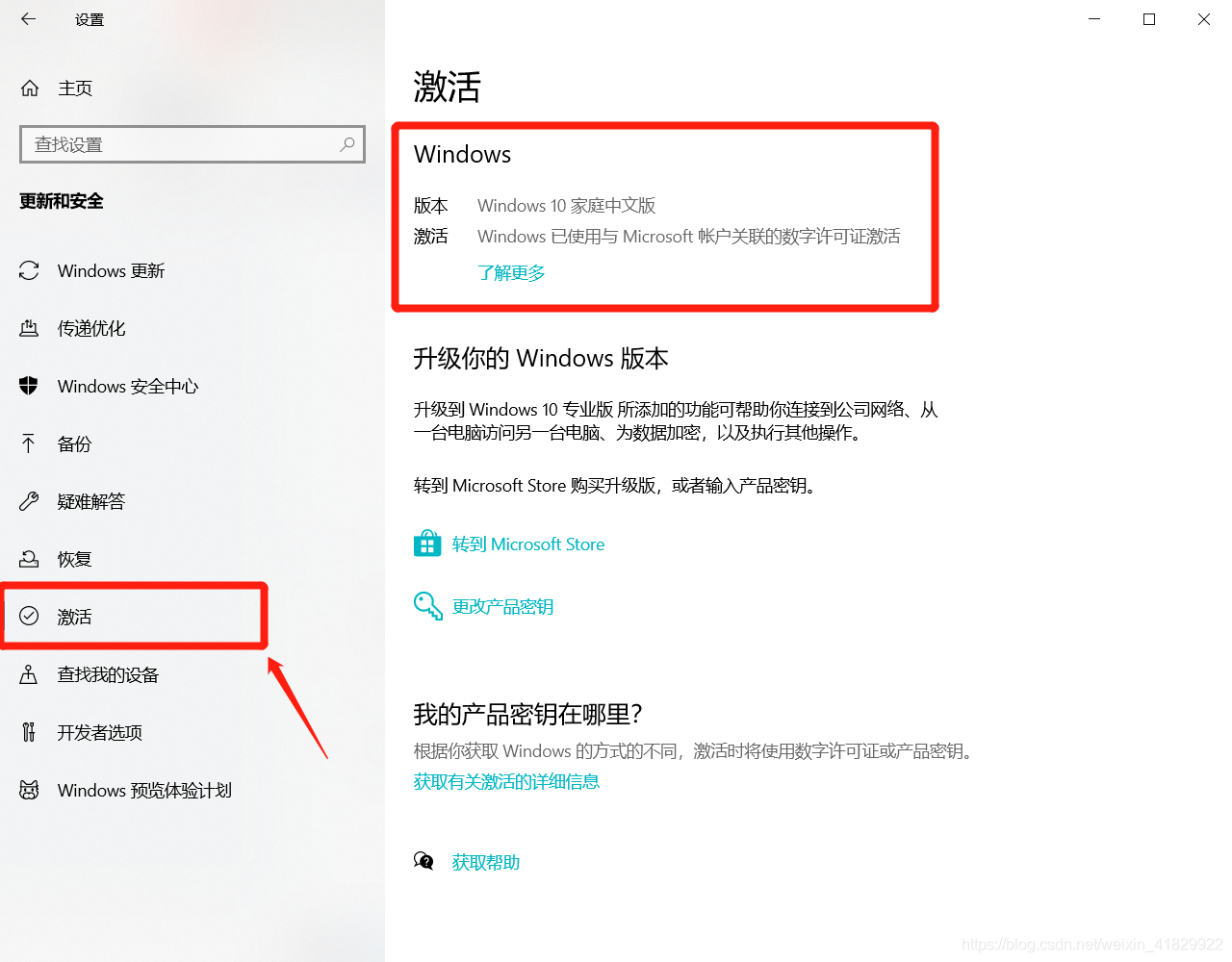Click the Windows 安全中心 shield icon
The height and width of the screenshot is (962, 1232).
(29, 387)
